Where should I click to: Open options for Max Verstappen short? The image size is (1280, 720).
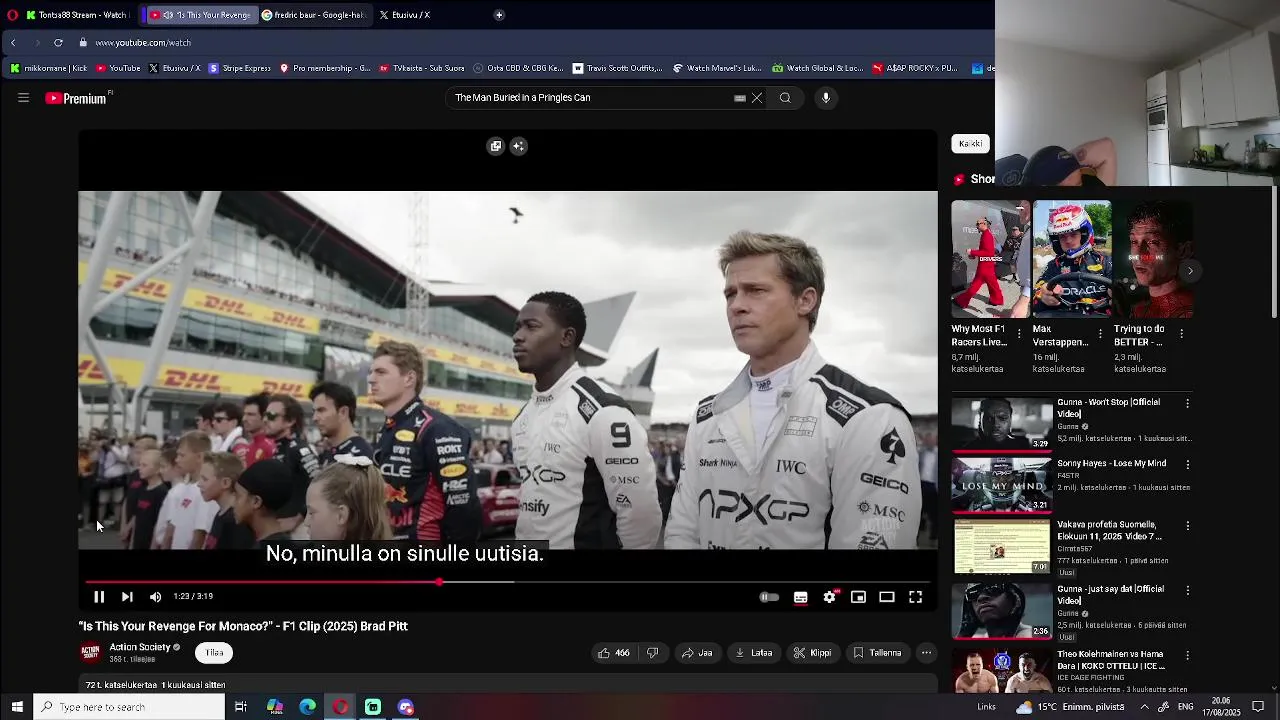1100,334
